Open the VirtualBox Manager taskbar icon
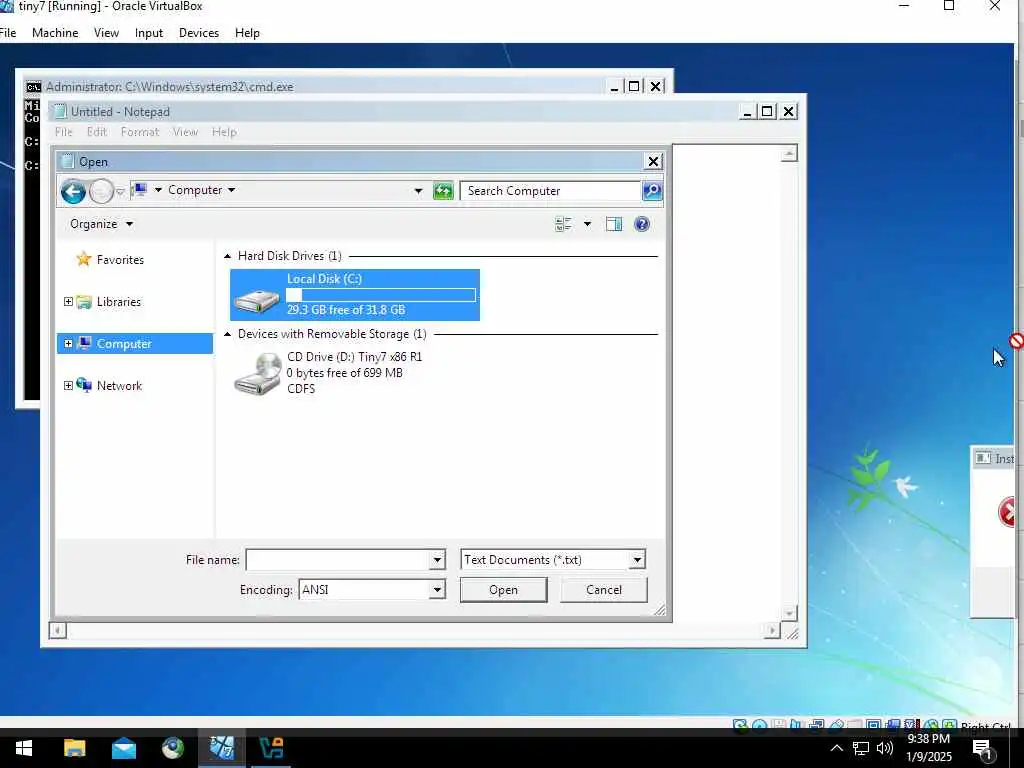 point(271,748)
